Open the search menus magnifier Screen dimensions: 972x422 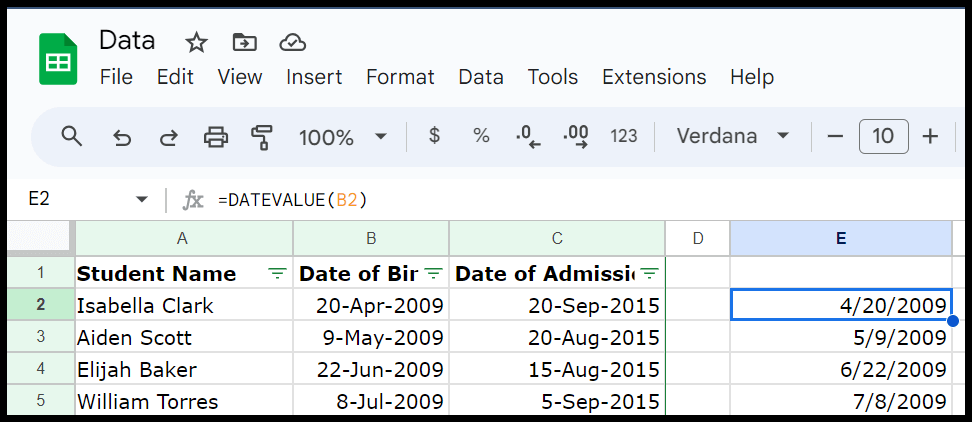pyautogui.click(x=72, y=136)
